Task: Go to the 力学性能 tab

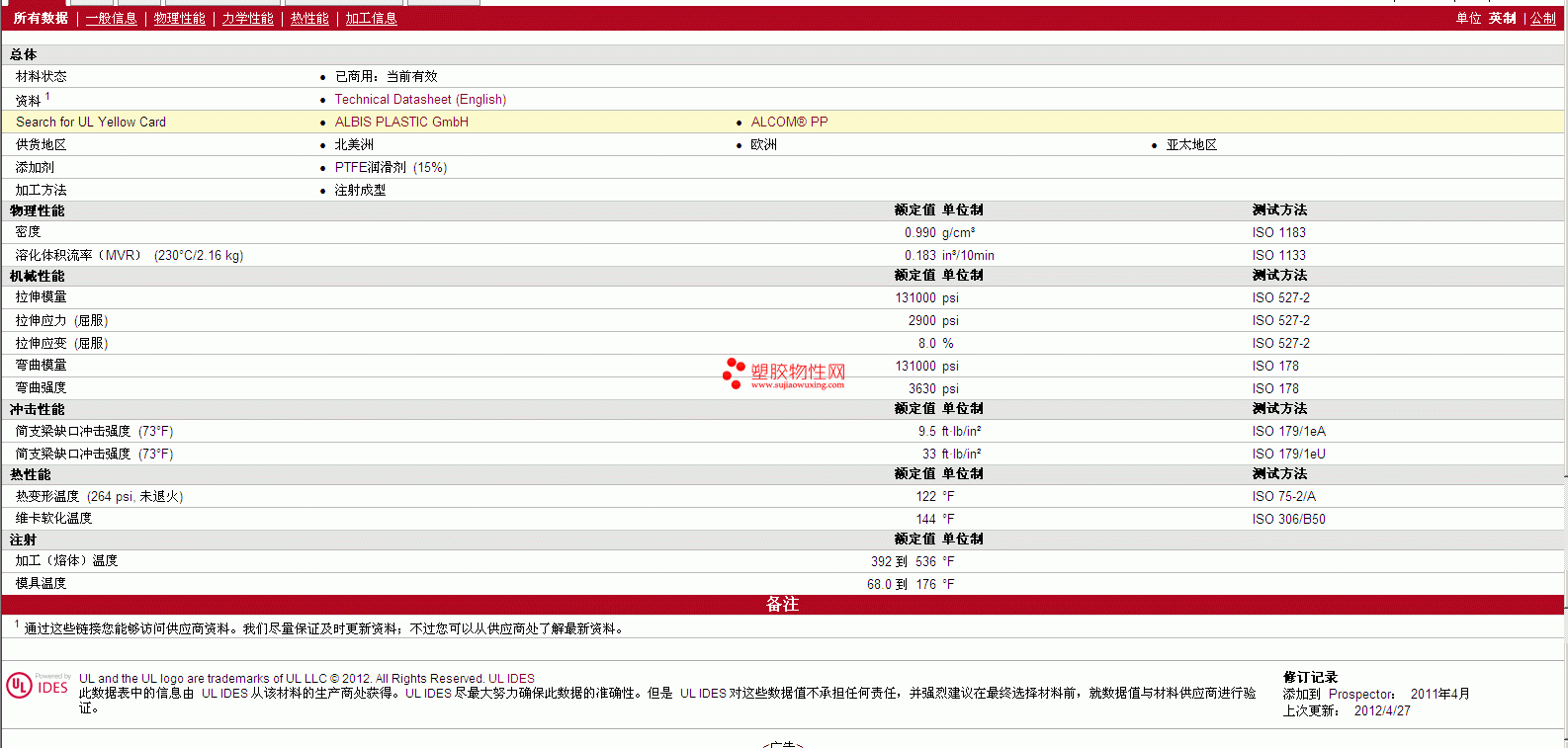Action: pyautogui.click(x=247, y=19)
